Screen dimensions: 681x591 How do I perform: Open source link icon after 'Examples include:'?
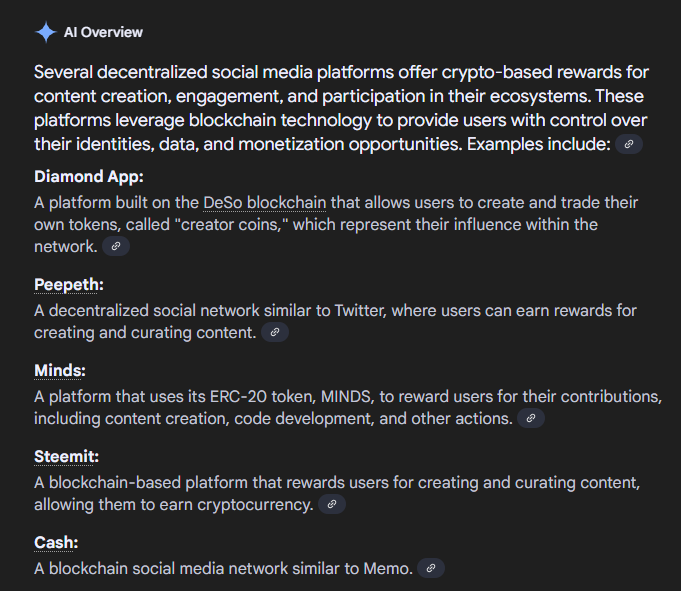point(628,145)
